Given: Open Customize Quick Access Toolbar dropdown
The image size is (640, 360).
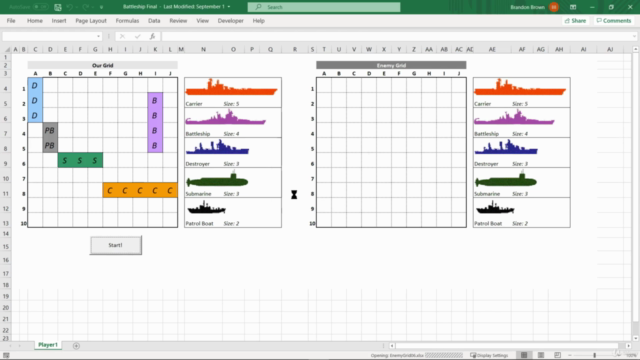Looking at the screenshot, I should point(101,7).
